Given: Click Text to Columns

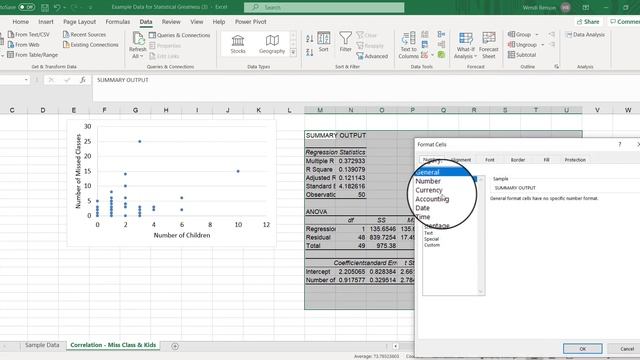Looking at the screenshot, I should [x=409, y=45].
